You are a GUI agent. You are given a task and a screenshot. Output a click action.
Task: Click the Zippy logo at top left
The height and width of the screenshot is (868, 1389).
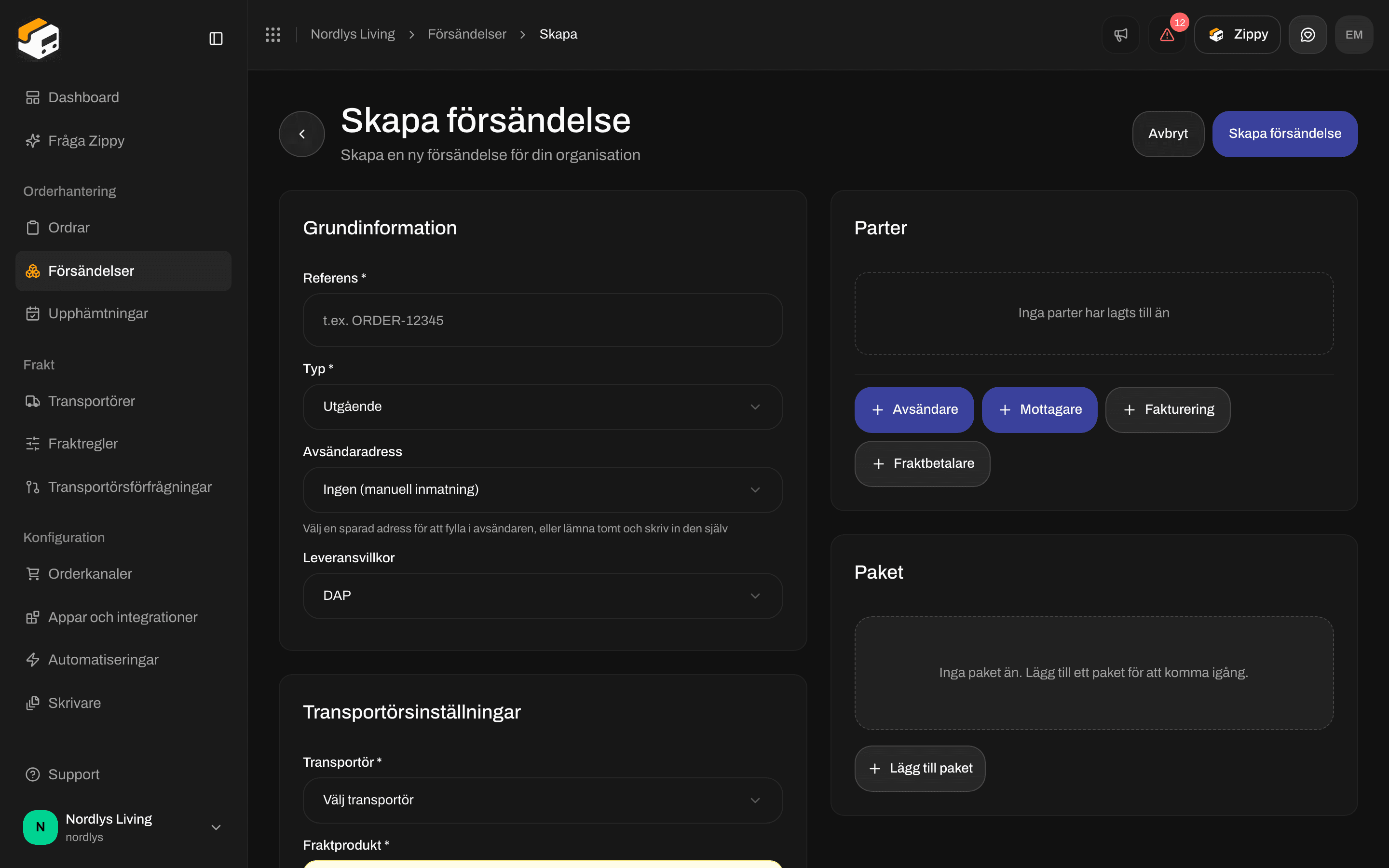(39, 39)
